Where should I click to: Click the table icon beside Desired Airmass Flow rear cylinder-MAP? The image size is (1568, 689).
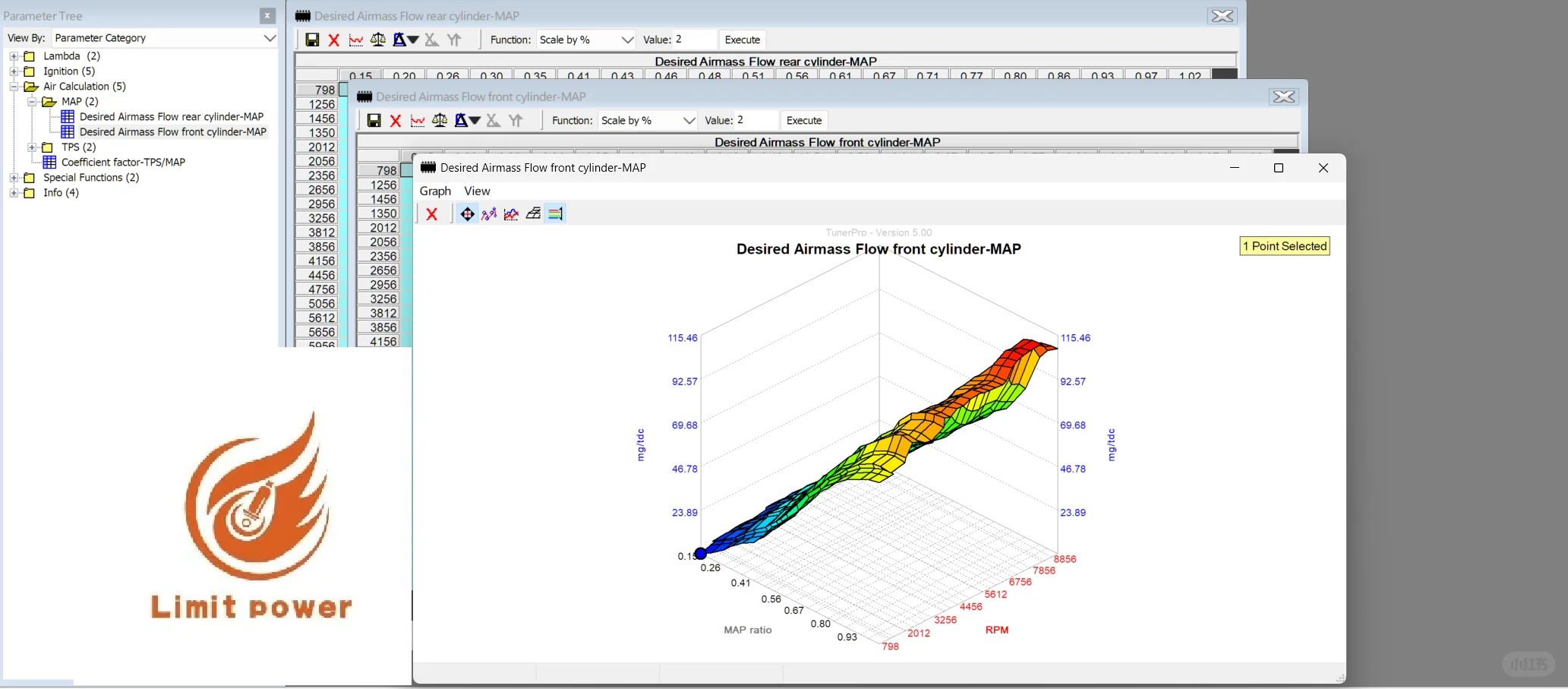pyautogui.click(x=68, y=116)
